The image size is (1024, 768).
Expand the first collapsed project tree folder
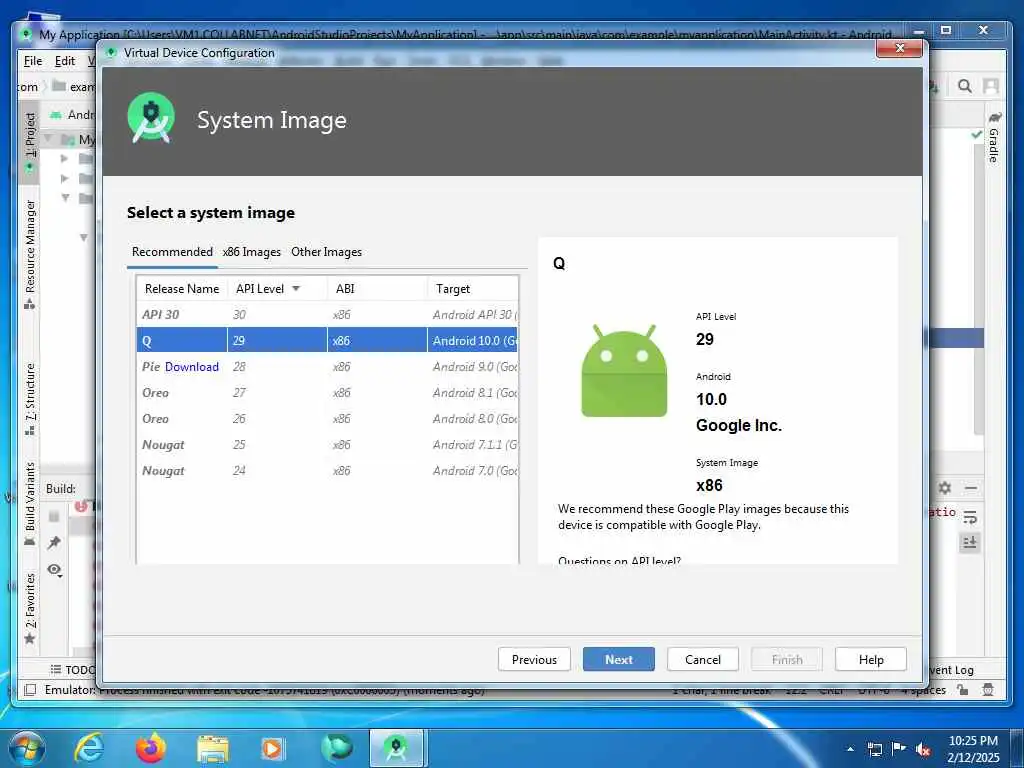click(x=64, y=158)
